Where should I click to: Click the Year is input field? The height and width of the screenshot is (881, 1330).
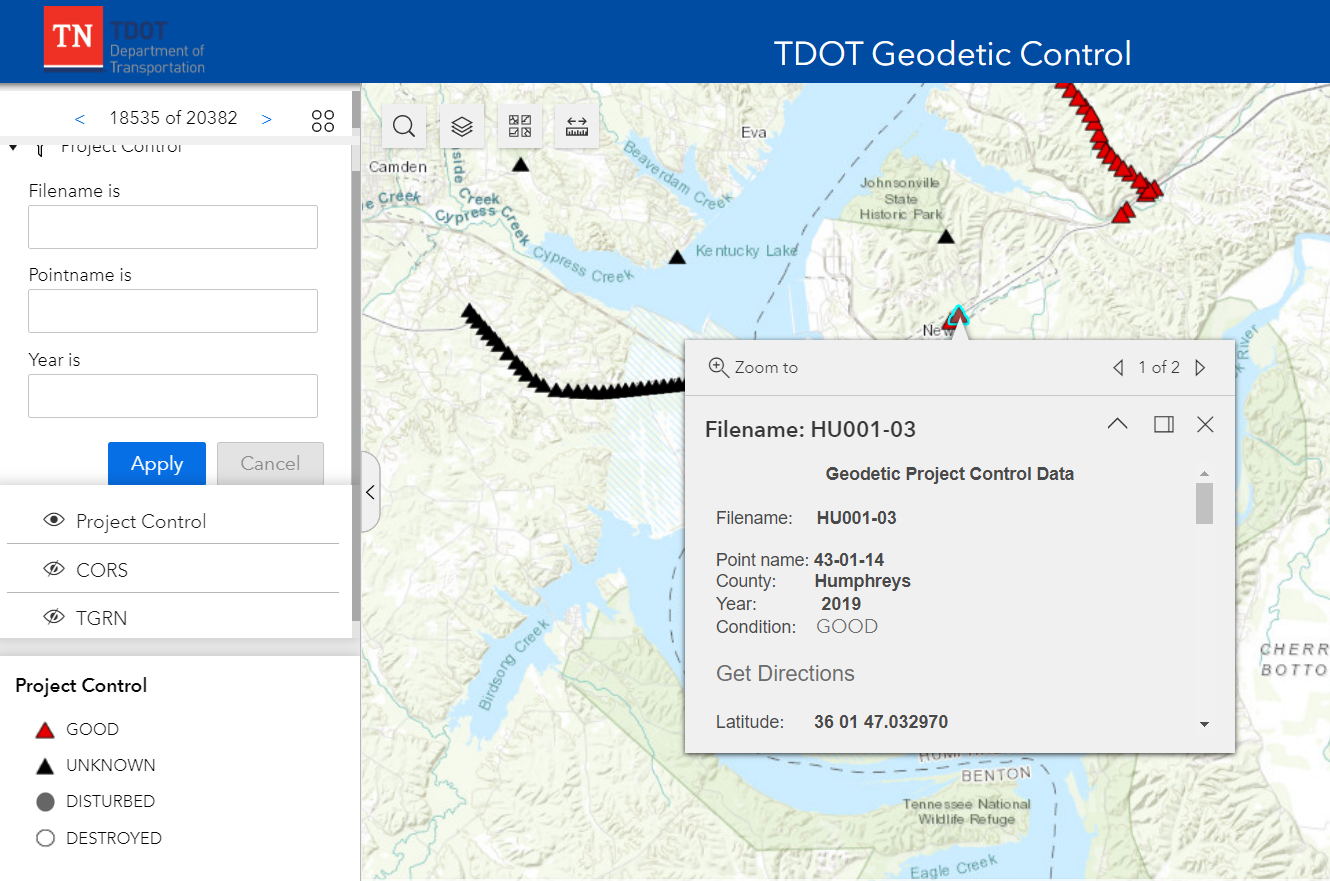173,396
